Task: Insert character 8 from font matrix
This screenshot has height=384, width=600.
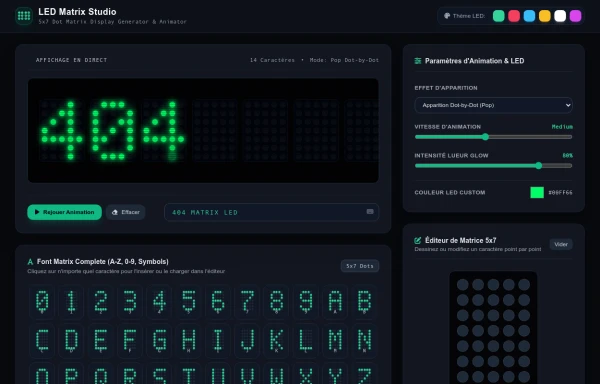Action: point(276,302)
